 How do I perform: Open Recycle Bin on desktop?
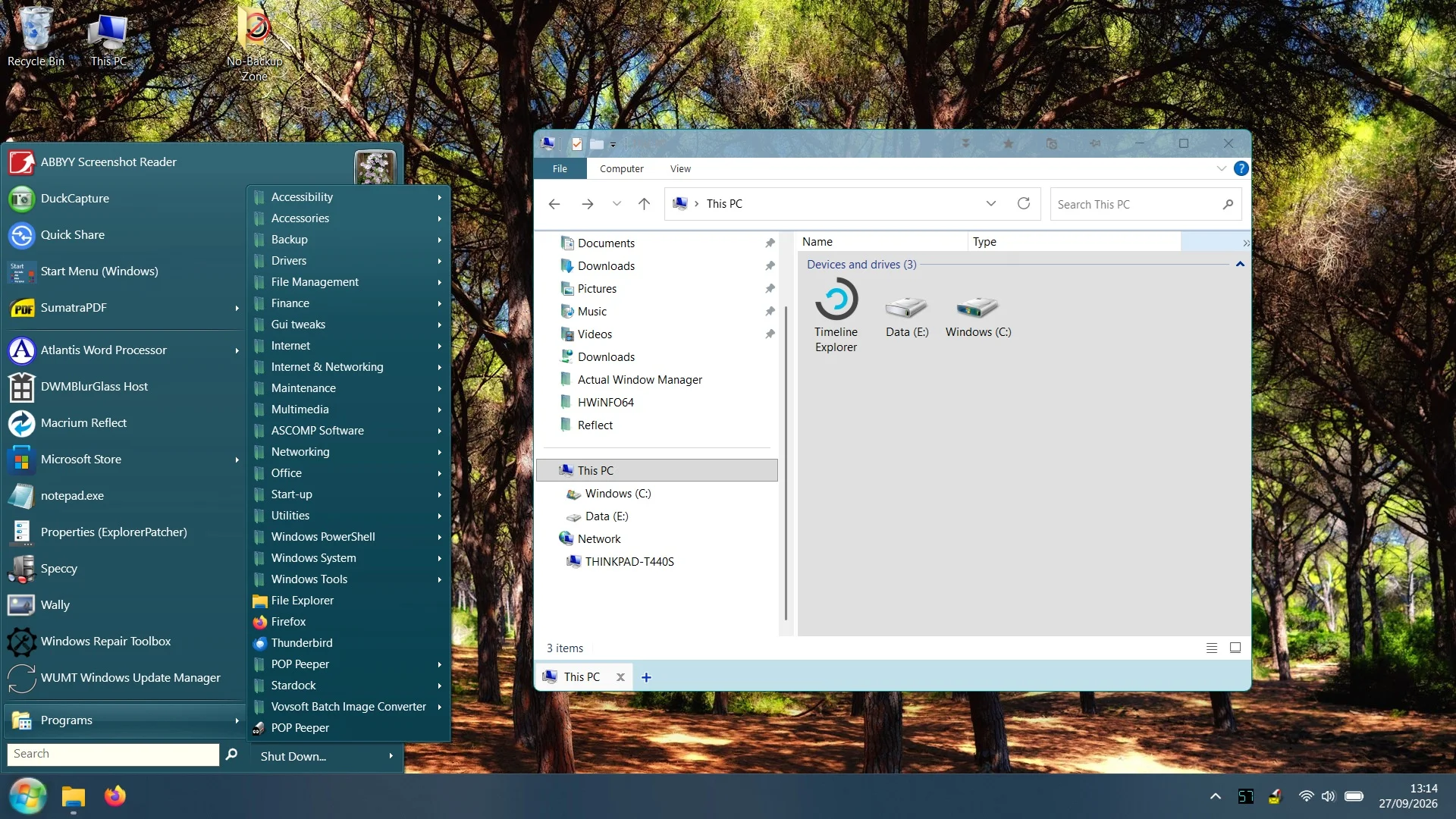[36, 36]
